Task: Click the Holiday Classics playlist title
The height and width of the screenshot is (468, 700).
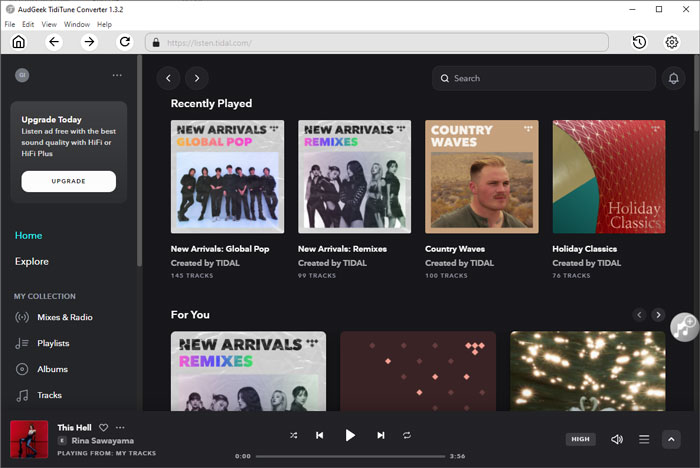Action: tap(585, 249)
